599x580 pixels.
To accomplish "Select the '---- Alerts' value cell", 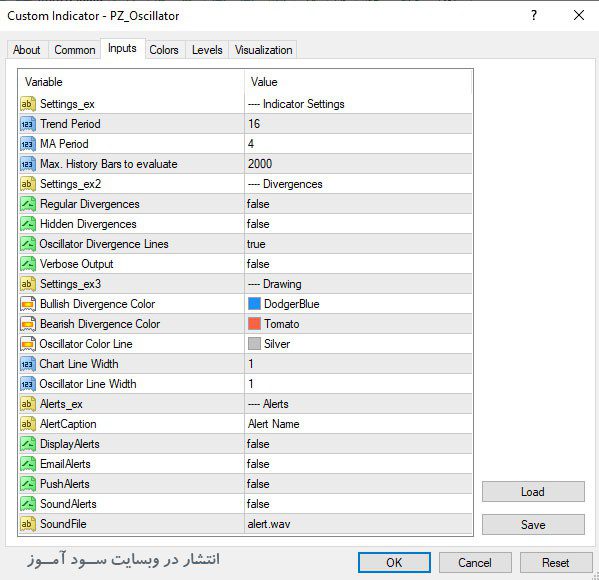I will point(358,404).
